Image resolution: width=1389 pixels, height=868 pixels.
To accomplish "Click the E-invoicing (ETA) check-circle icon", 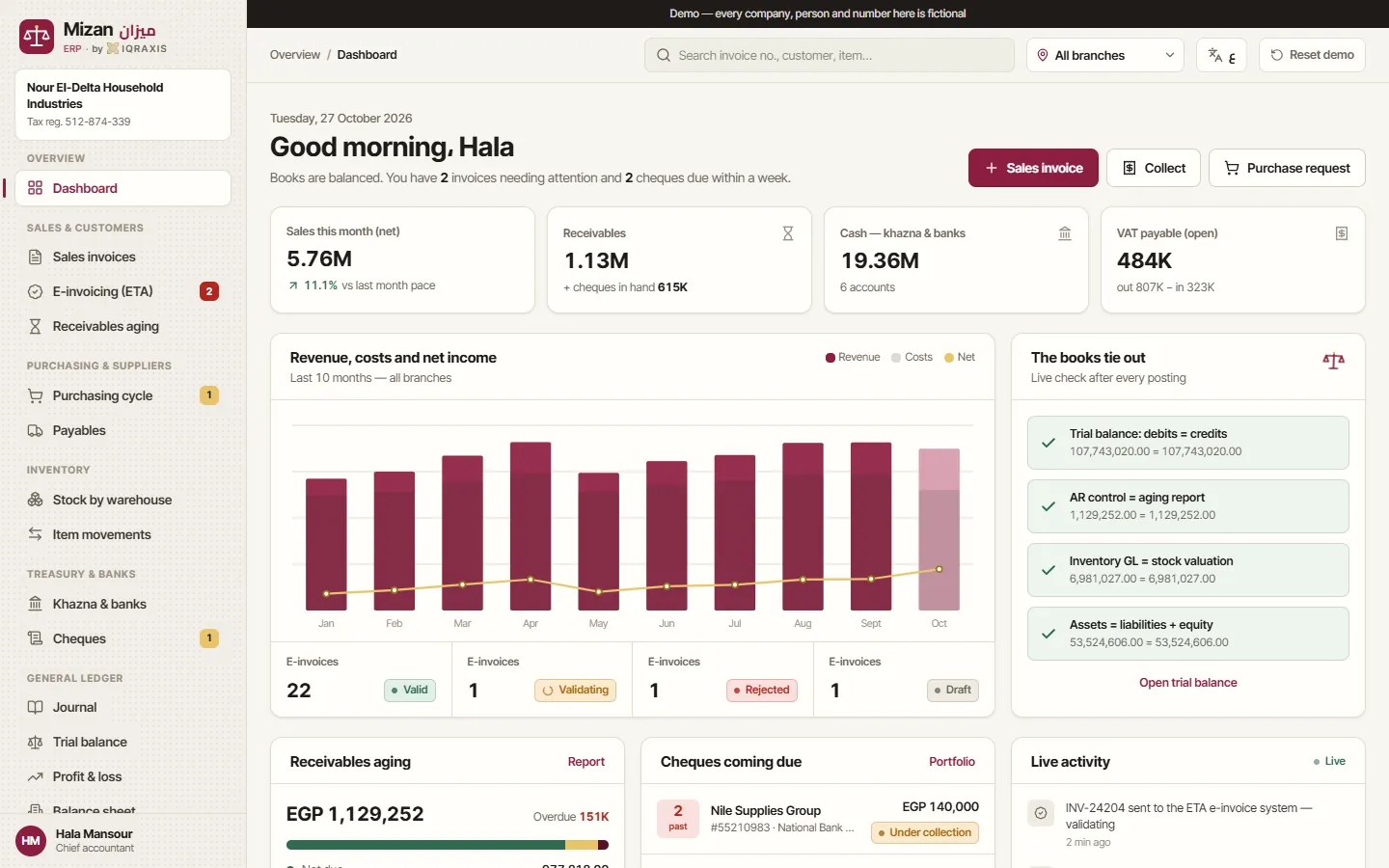I will (x=36, y=291).
